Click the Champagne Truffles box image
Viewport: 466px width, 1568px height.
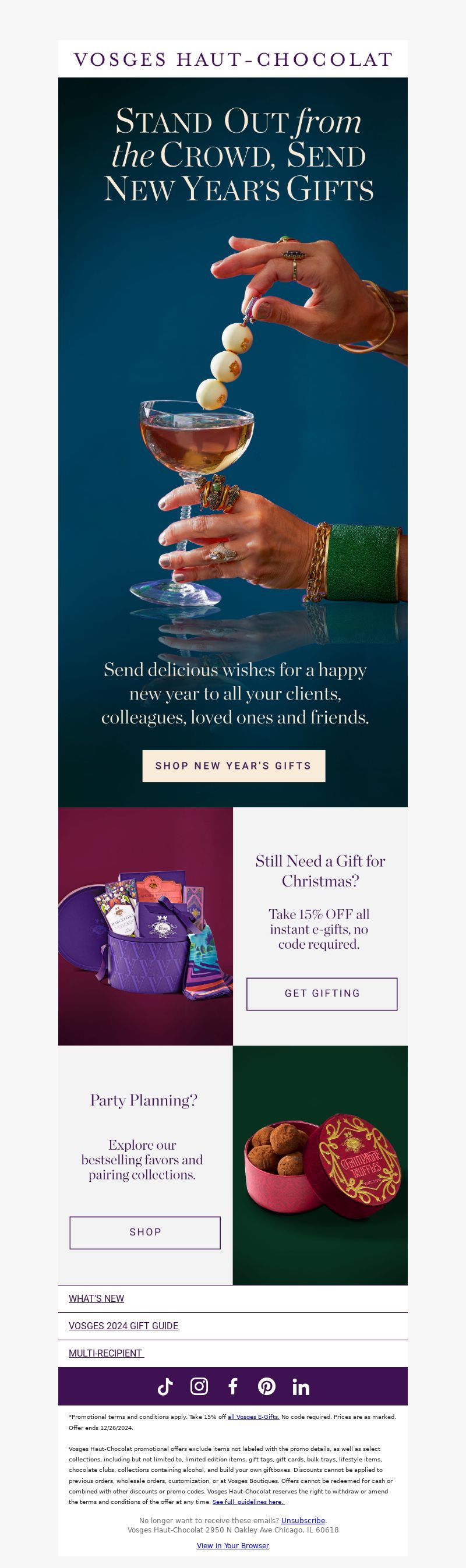click(x=320, y=1165)
